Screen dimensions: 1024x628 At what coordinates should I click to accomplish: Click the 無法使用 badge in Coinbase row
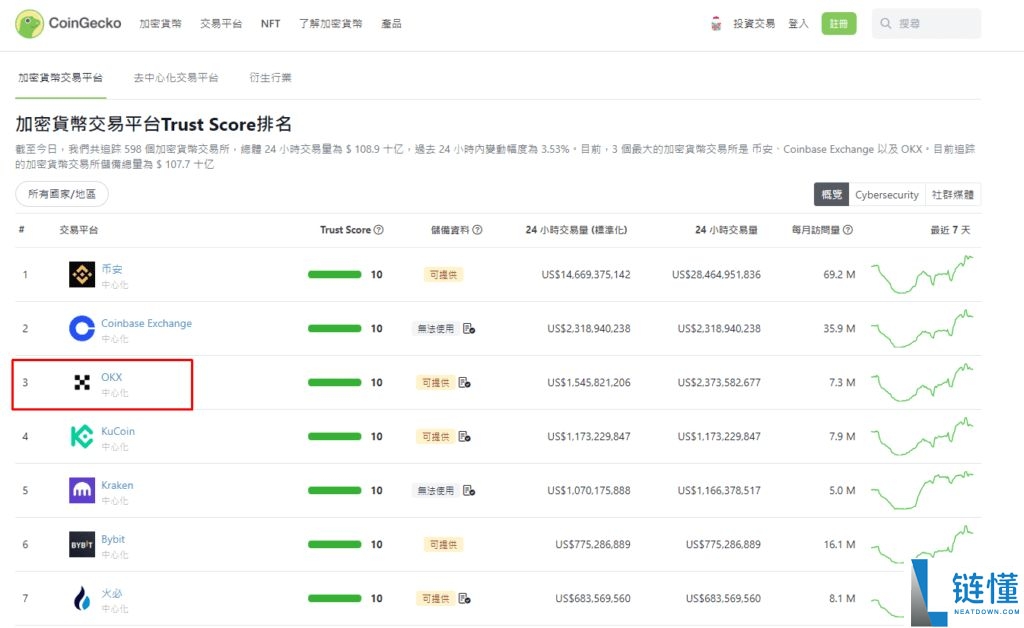pos(436,328)
